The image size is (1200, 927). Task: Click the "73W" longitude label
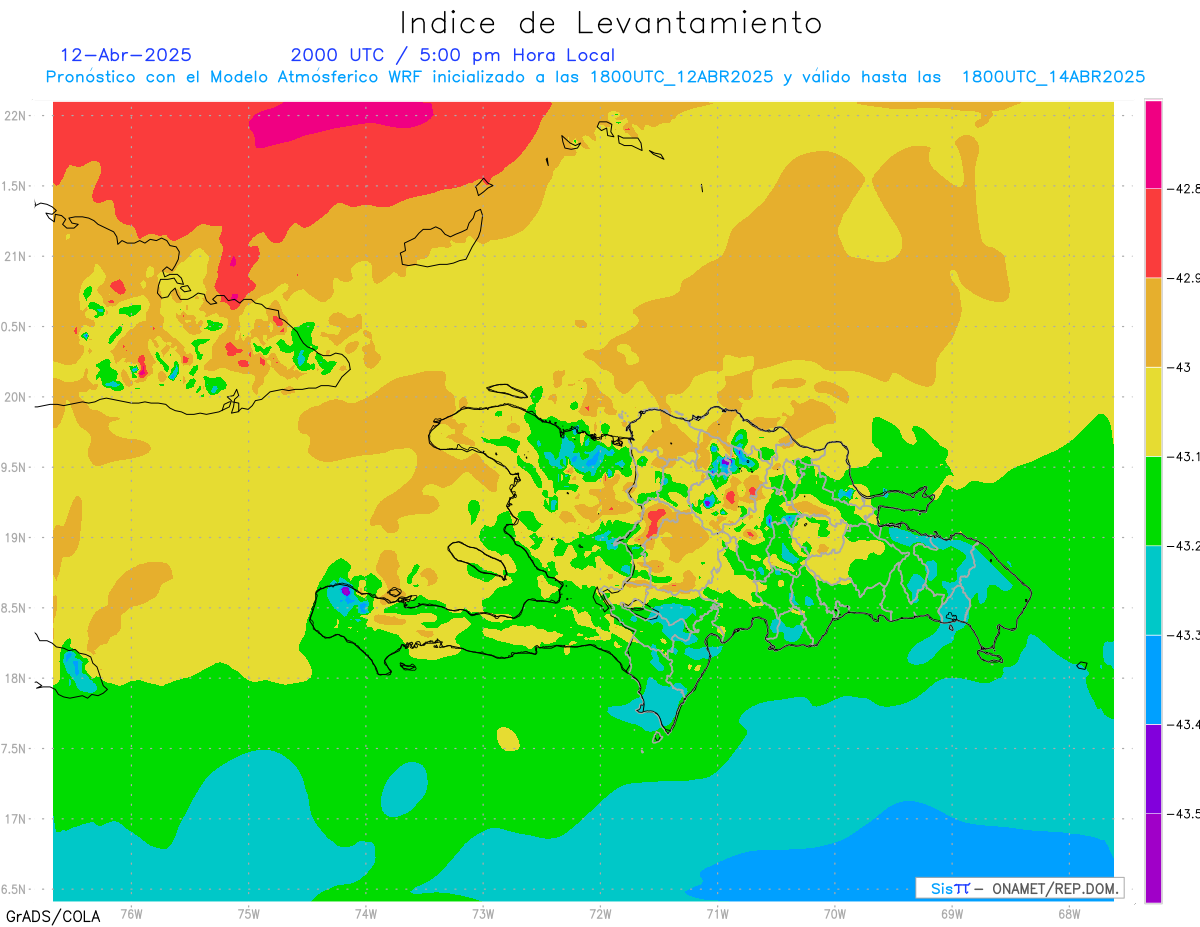(483, 914)
